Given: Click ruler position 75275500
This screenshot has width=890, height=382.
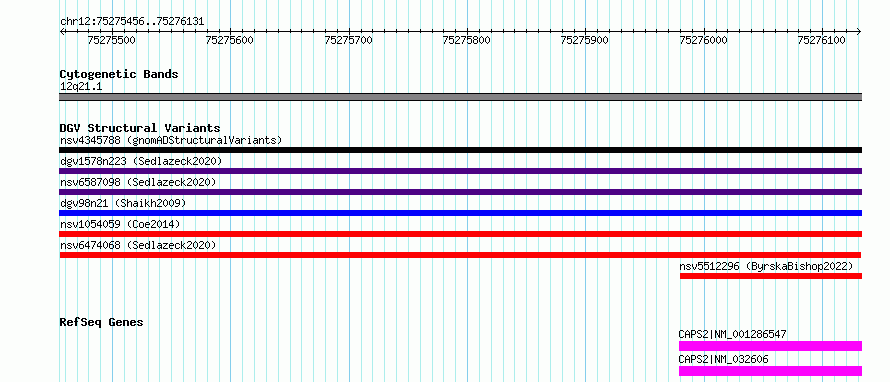Looking at the screenshot, I should pos(112,40).
